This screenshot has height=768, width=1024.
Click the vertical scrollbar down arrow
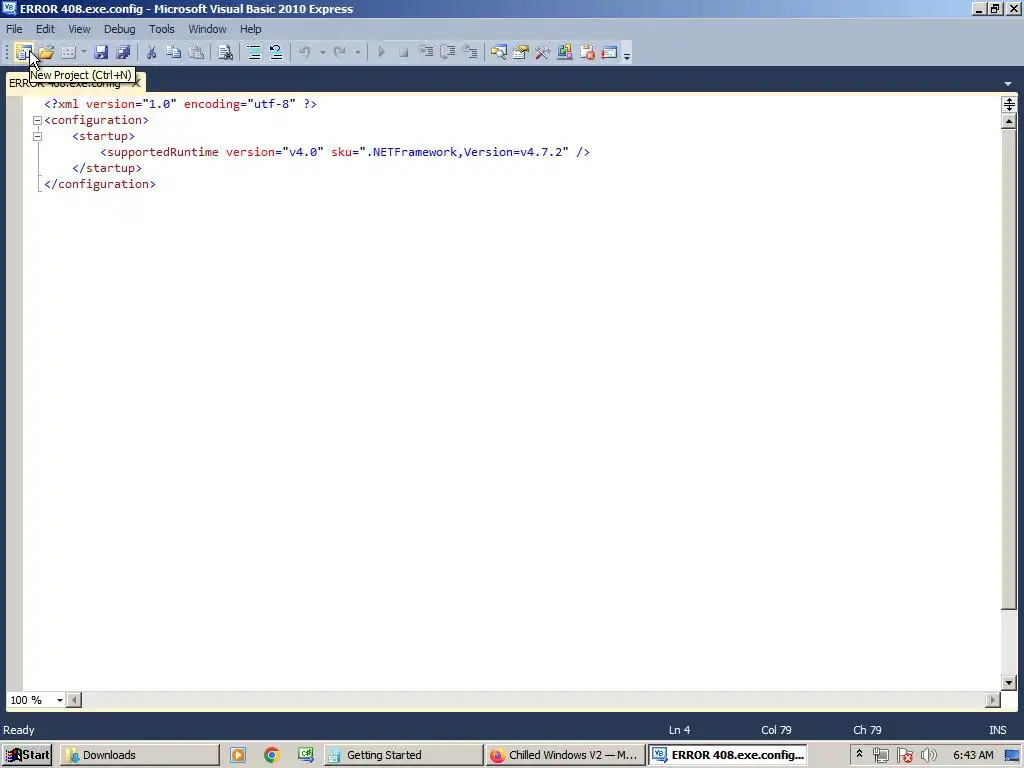(x=1009, y=683)
